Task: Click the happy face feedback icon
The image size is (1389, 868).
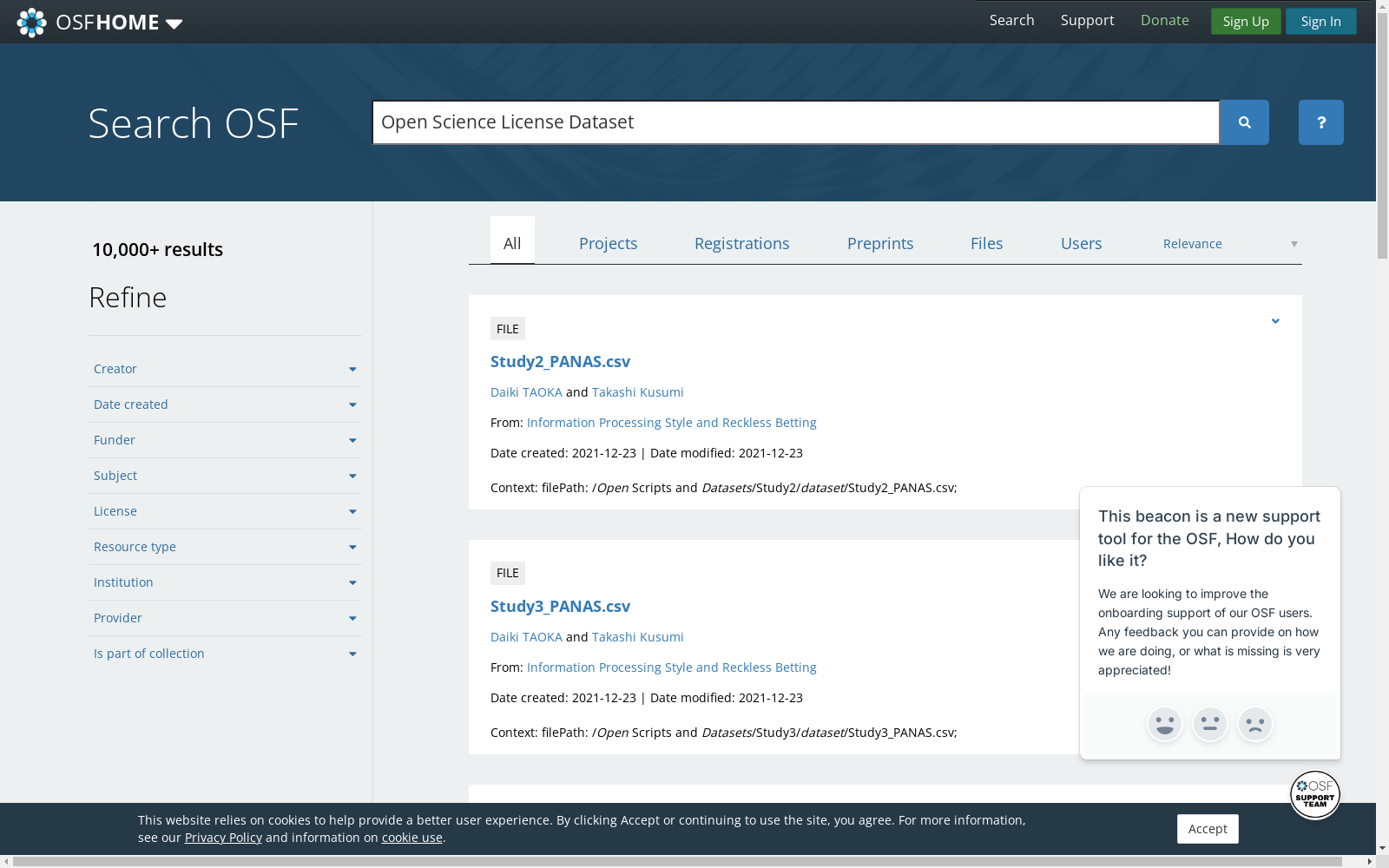Action: pyautogui.click(x=1165, y=724)
